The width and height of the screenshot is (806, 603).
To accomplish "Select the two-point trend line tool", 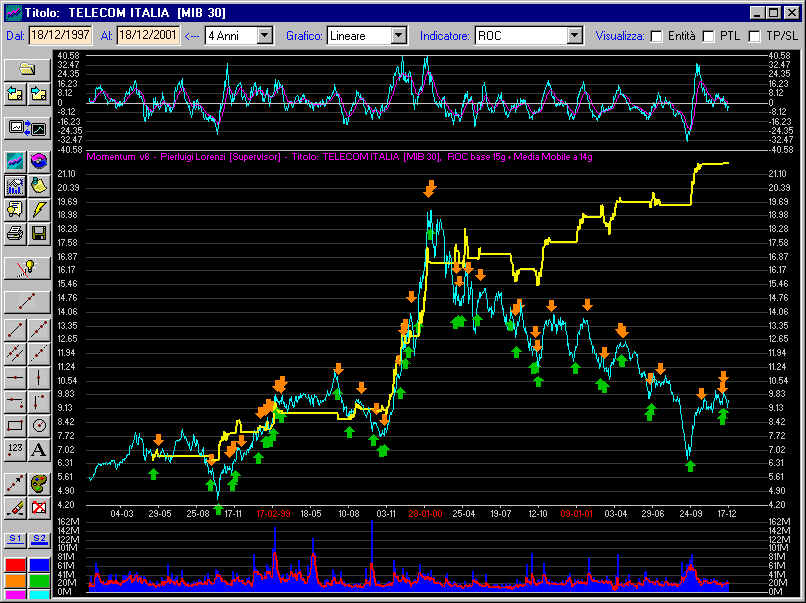I will [x=15, y=331].
